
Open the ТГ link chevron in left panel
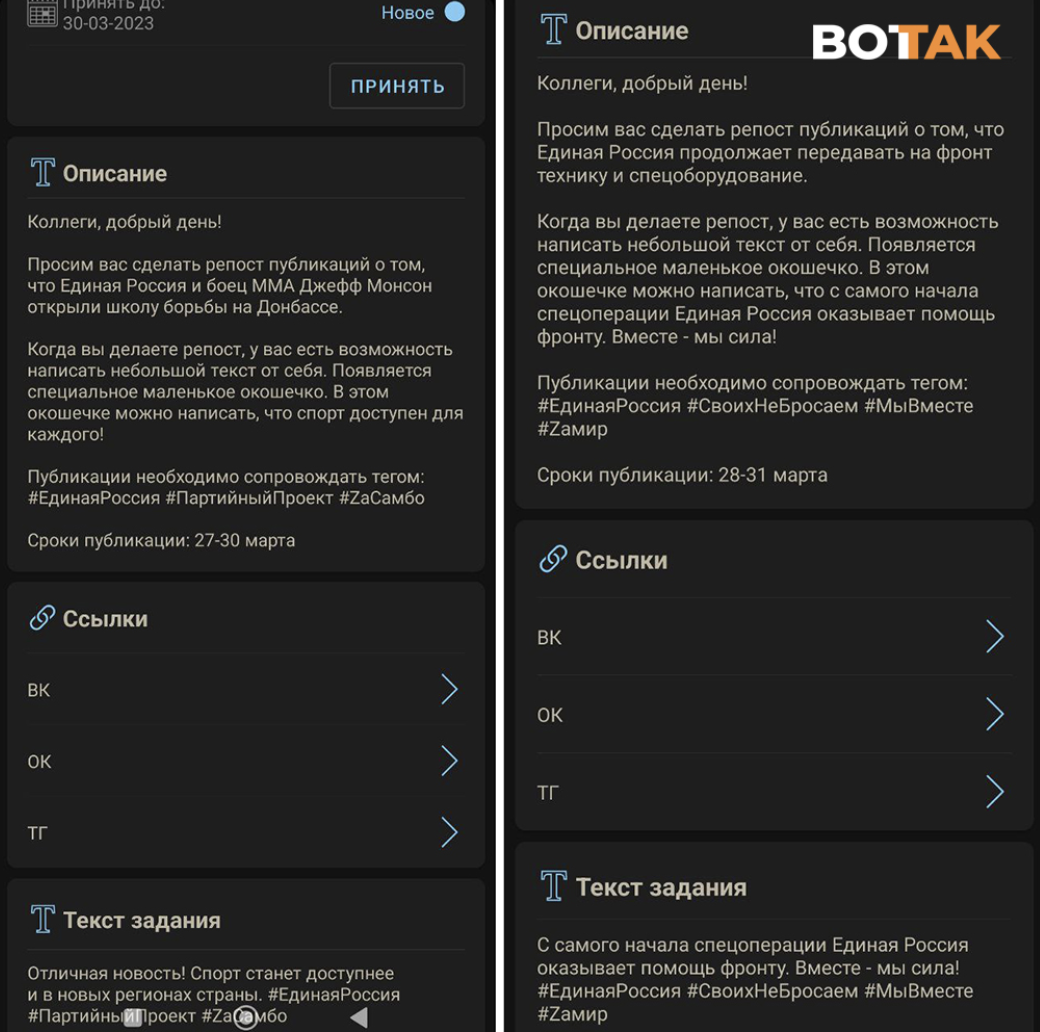(449, 832)
